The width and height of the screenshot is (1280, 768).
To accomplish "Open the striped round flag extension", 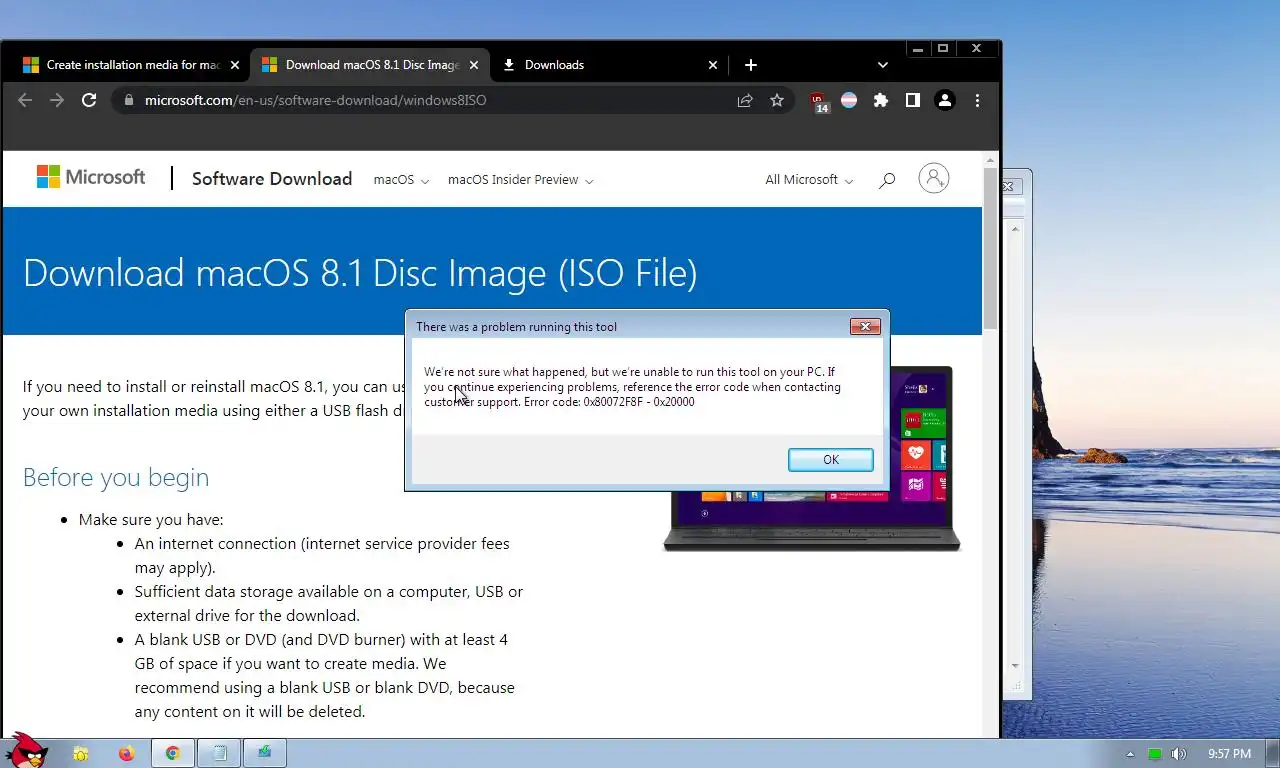I will click(849, 100).
